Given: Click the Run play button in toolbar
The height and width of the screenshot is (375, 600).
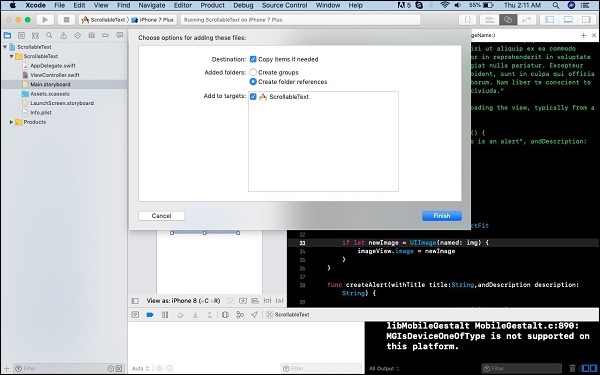Looking at the screenshot, I should [x=45, y=20].
